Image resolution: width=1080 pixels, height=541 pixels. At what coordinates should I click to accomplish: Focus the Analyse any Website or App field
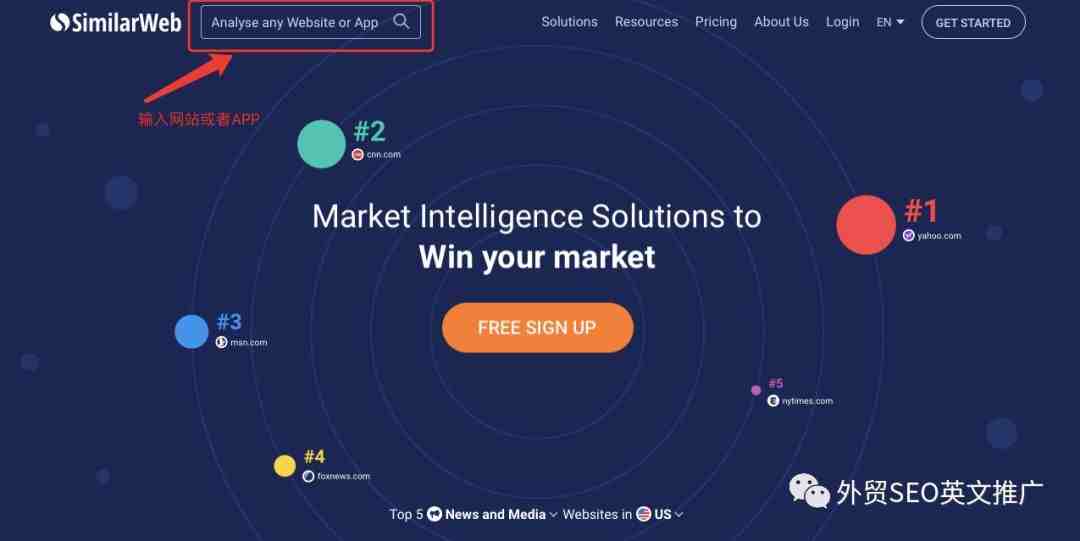(311, 22)
